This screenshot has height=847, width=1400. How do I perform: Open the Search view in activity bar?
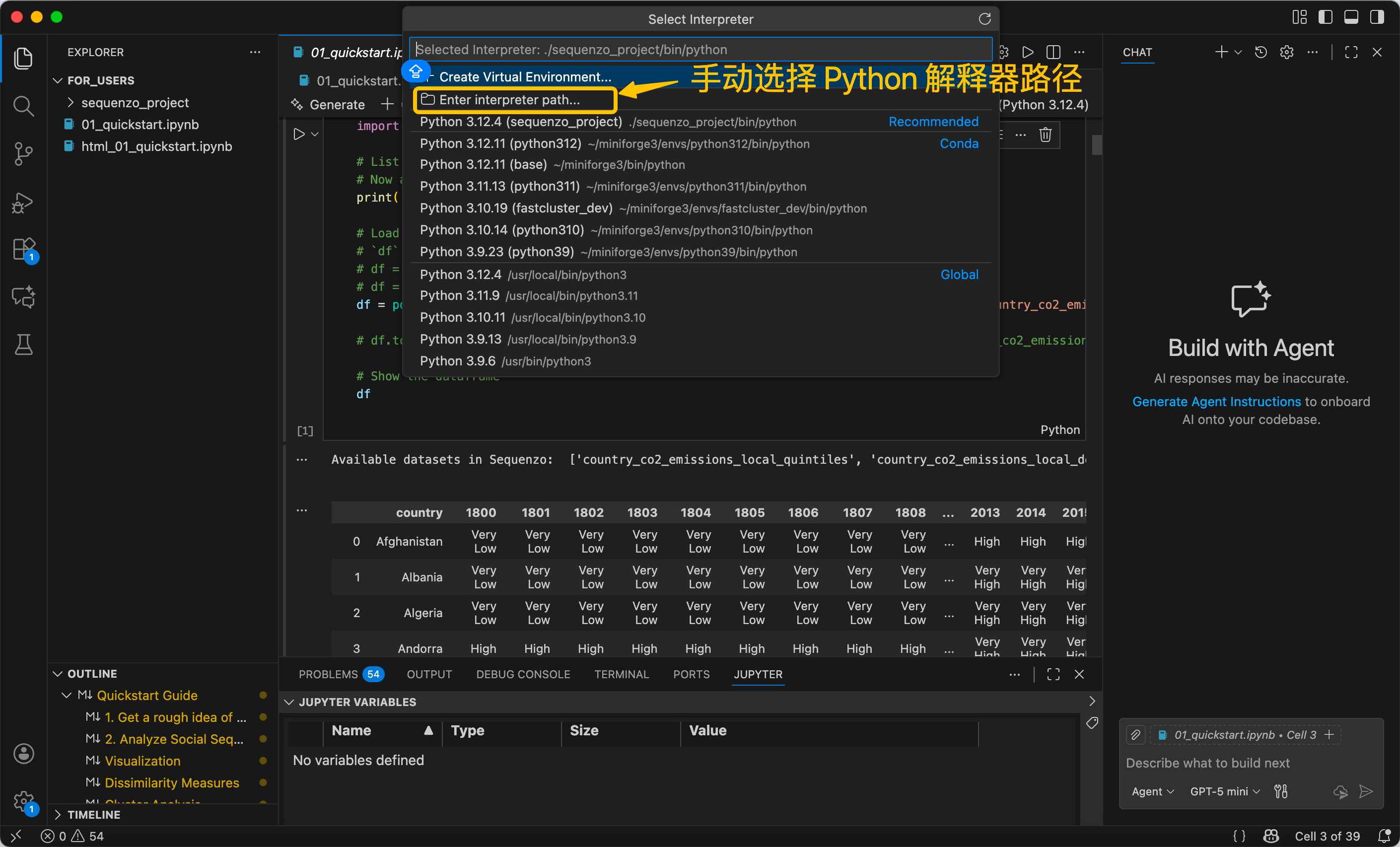coord(23,106)
